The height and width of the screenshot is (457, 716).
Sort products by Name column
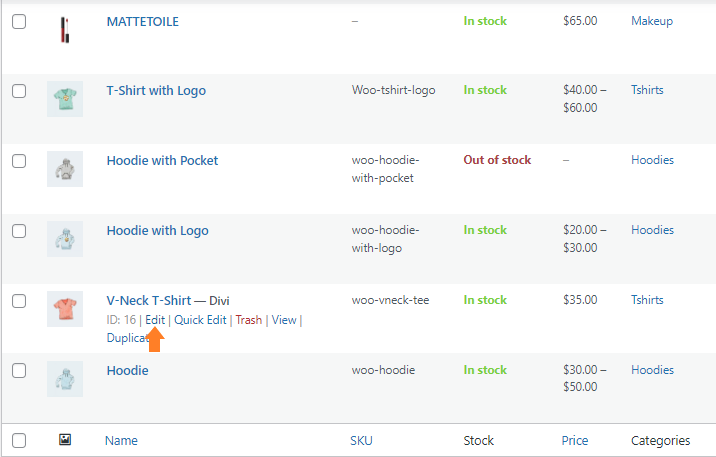click(x=121, y=441)
